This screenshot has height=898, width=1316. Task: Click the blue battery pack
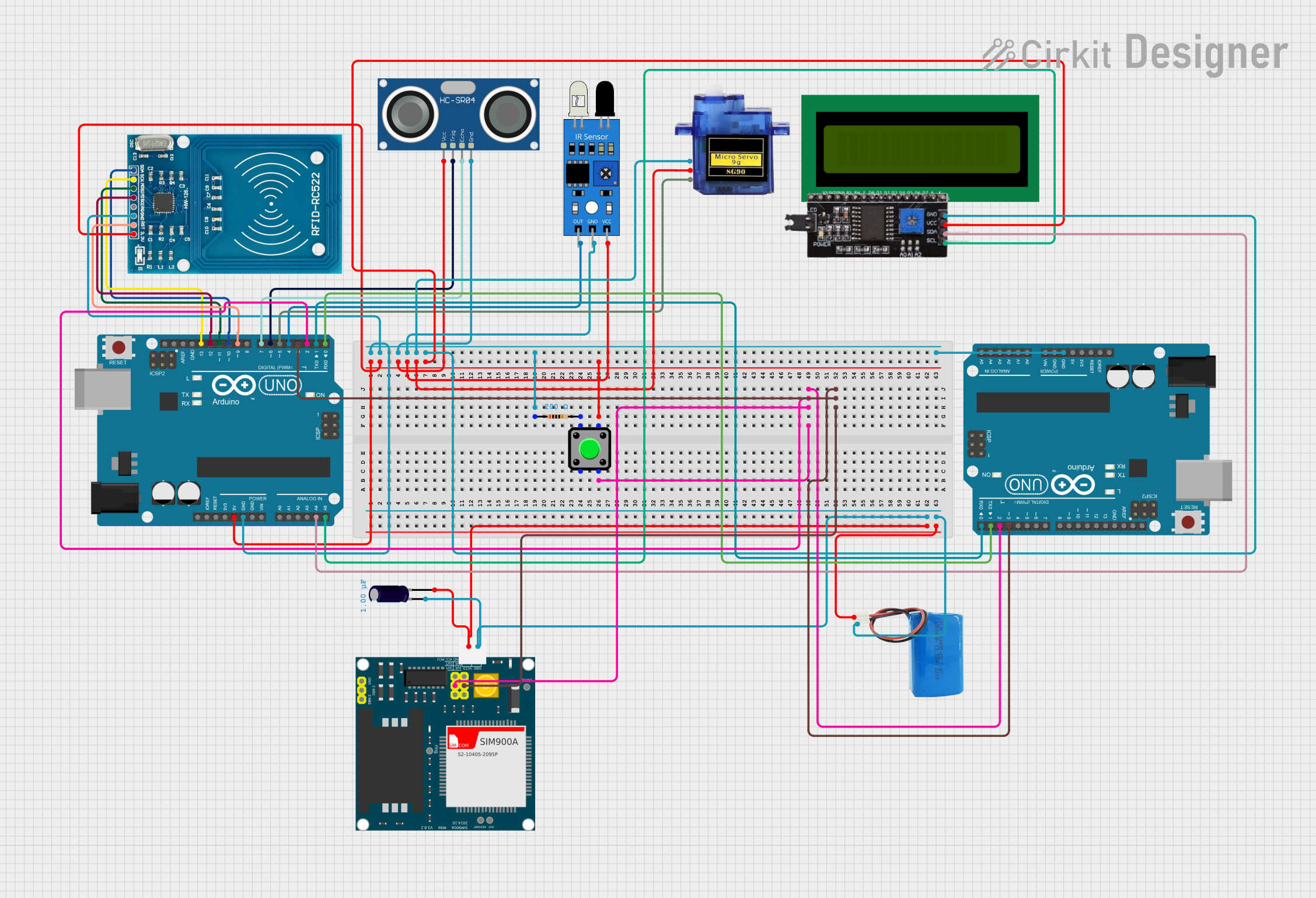click(936, 654)
